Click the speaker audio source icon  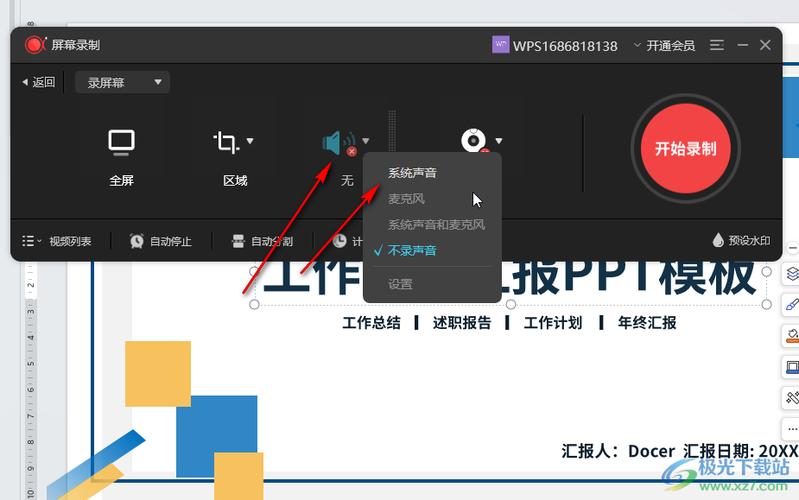(339, 142)
